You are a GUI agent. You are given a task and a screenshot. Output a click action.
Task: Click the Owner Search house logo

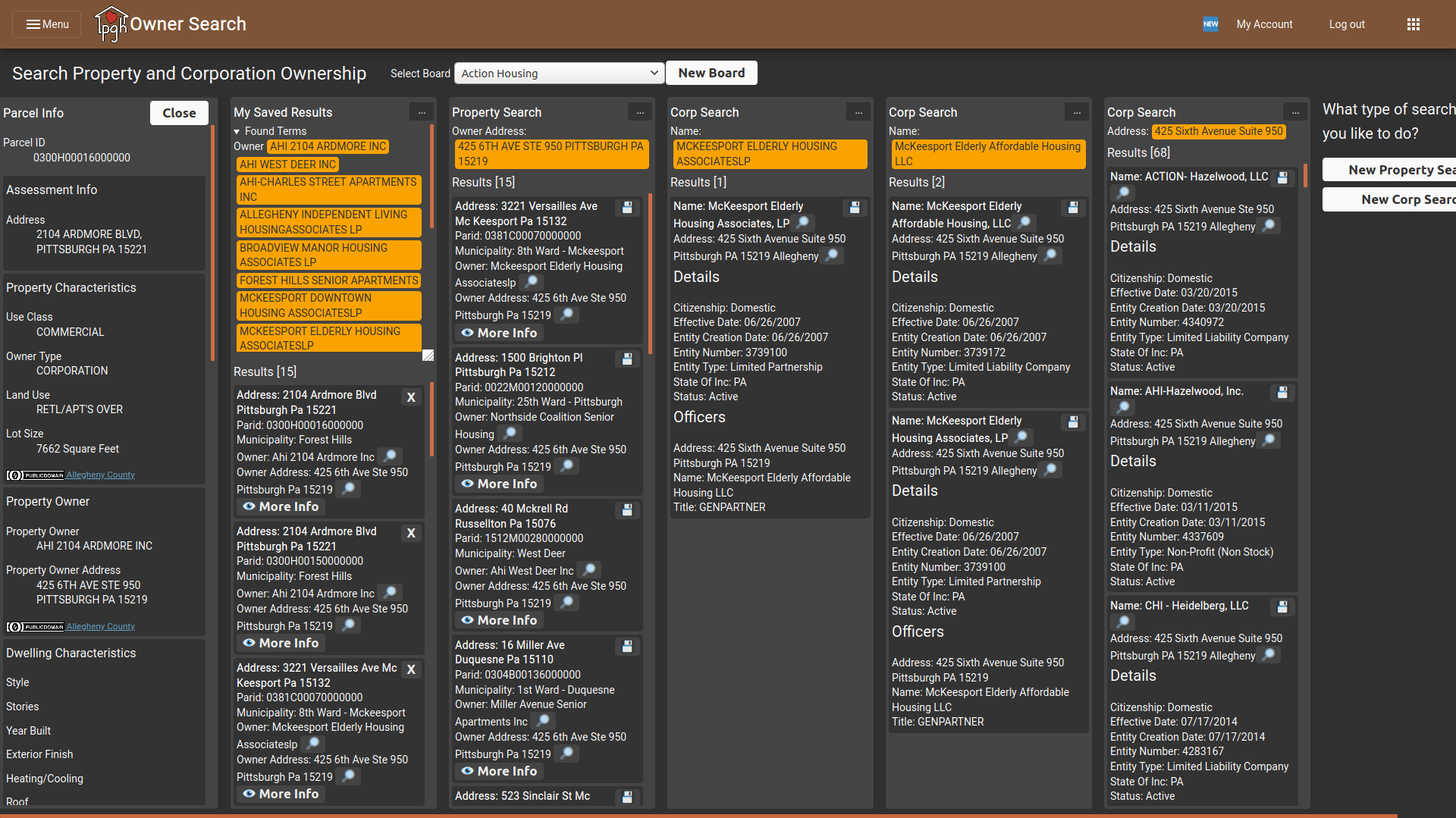(111, 24)
